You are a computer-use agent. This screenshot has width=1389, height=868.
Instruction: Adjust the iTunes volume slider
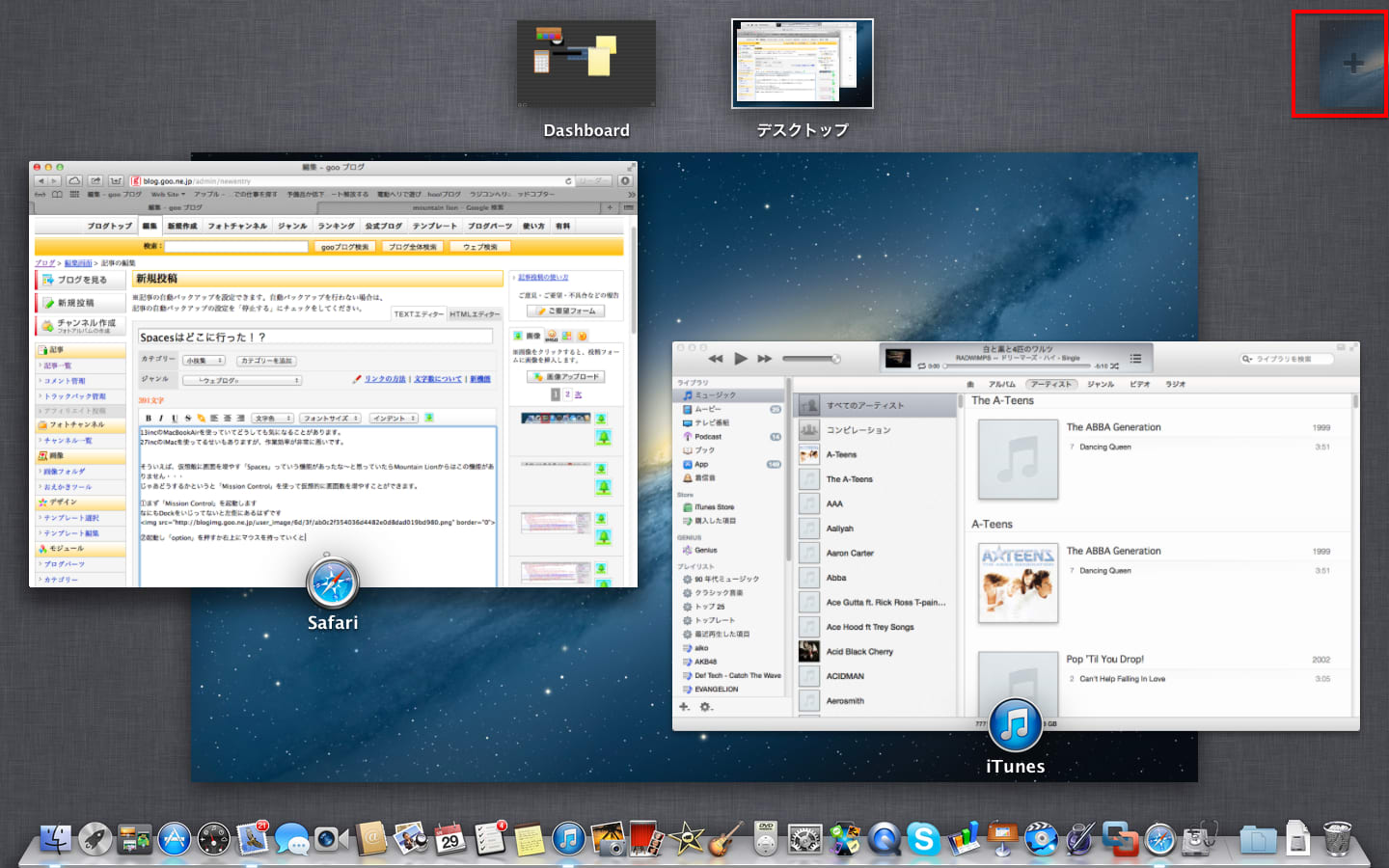pos(810,359)
